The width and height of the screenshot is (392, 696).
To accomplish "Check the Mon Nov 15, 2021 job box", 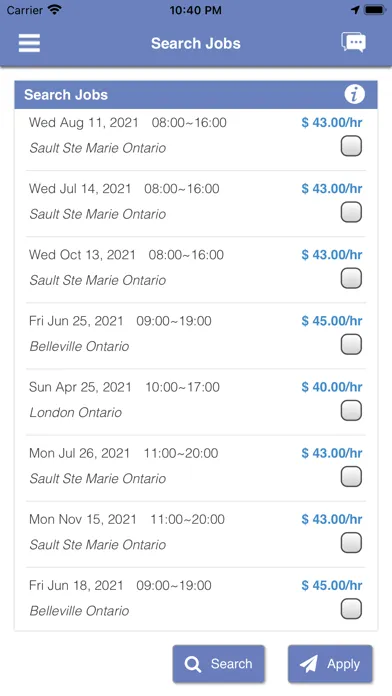I will (351, 543).
